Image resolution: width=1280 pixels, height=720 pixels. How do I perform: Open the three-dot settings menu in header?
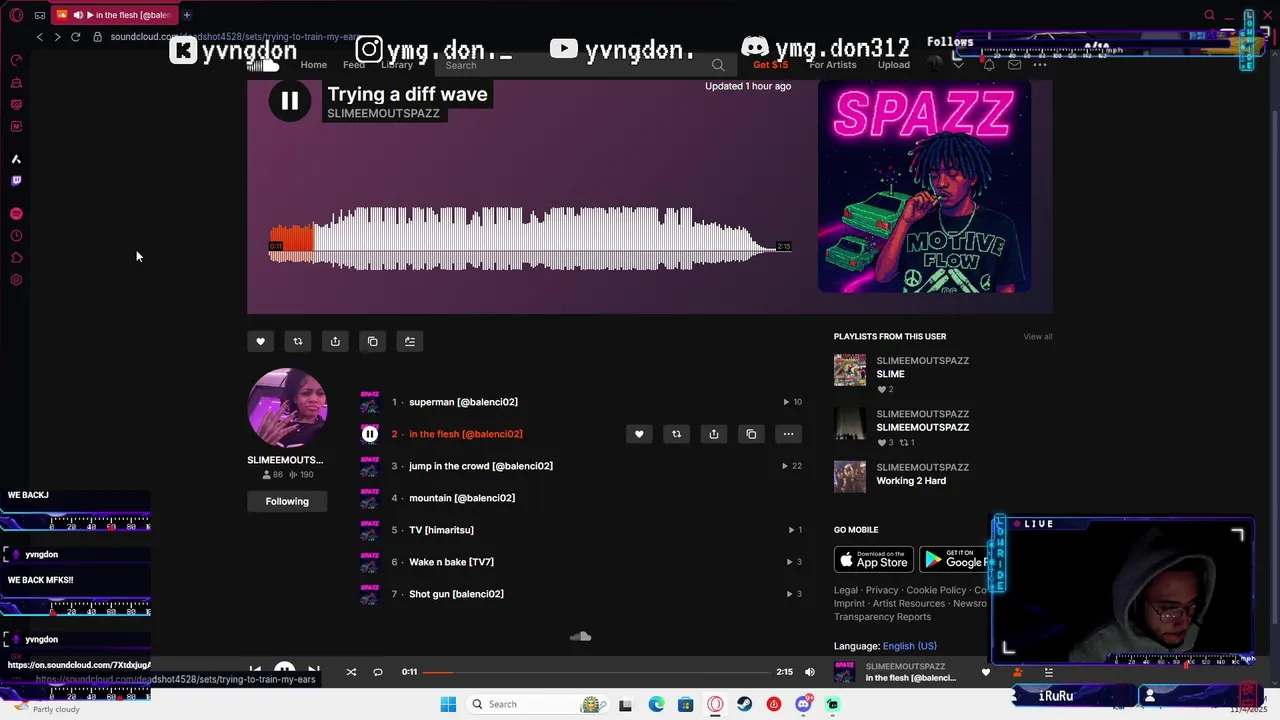1040,65
